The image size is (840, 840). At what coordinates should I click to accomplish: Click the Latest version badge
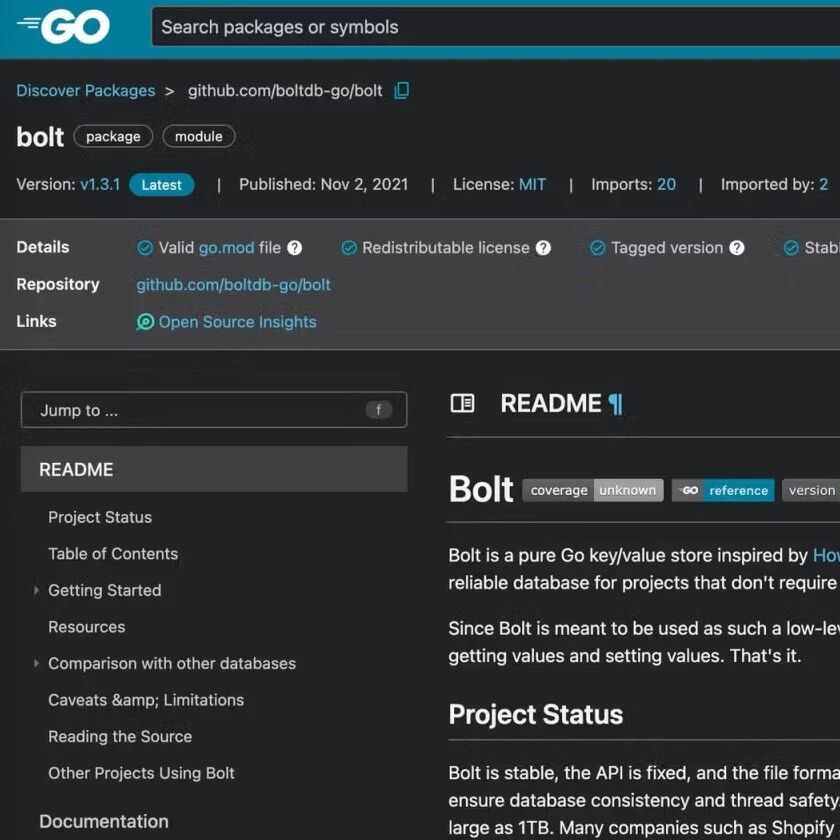click(161, 185)
